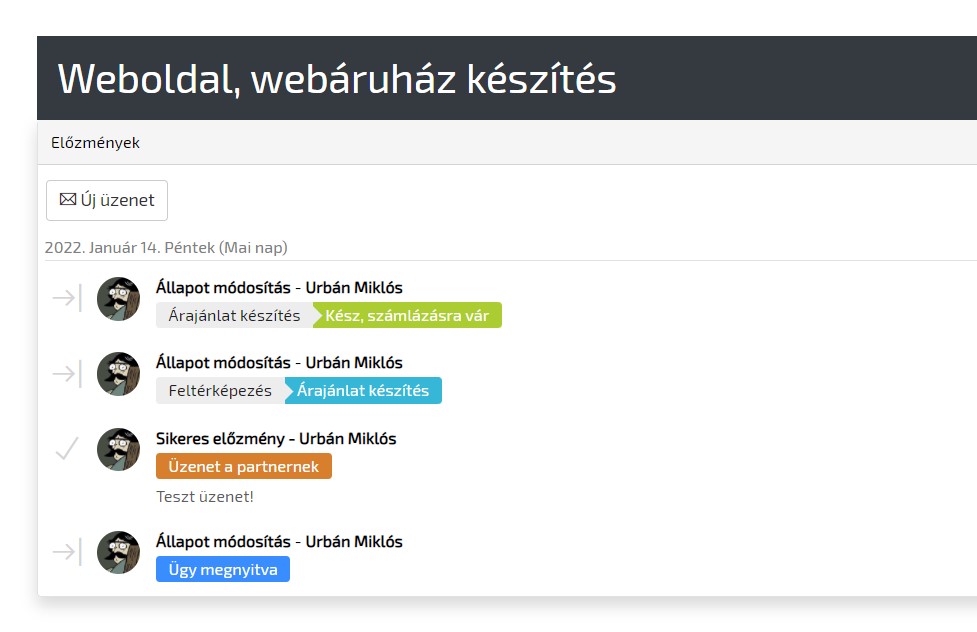
Task: Select the blue Árajánlat készítés status badge
Action: (363, 391)
